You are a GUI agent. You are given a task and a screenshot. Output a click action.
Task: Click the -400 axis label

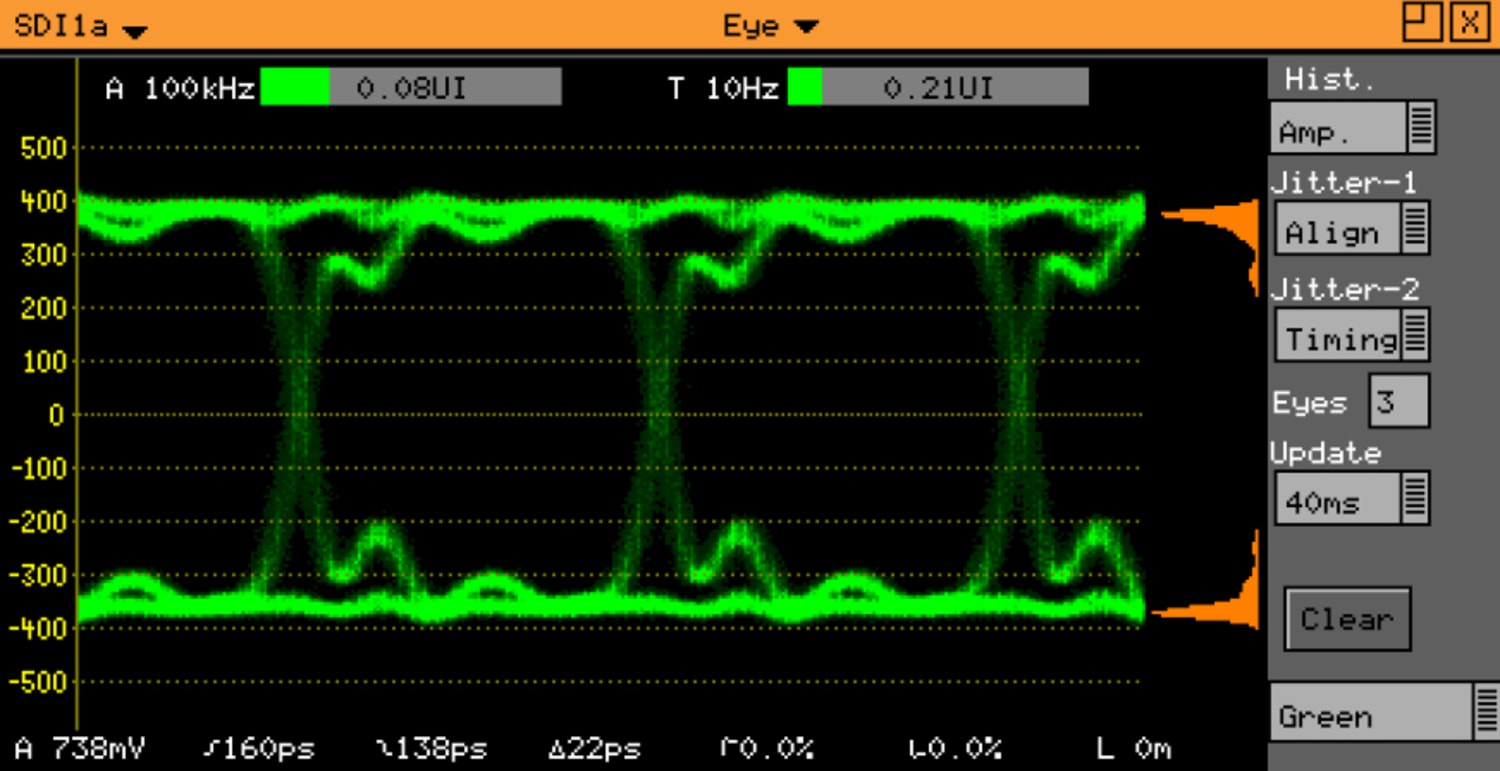[37, 628]
